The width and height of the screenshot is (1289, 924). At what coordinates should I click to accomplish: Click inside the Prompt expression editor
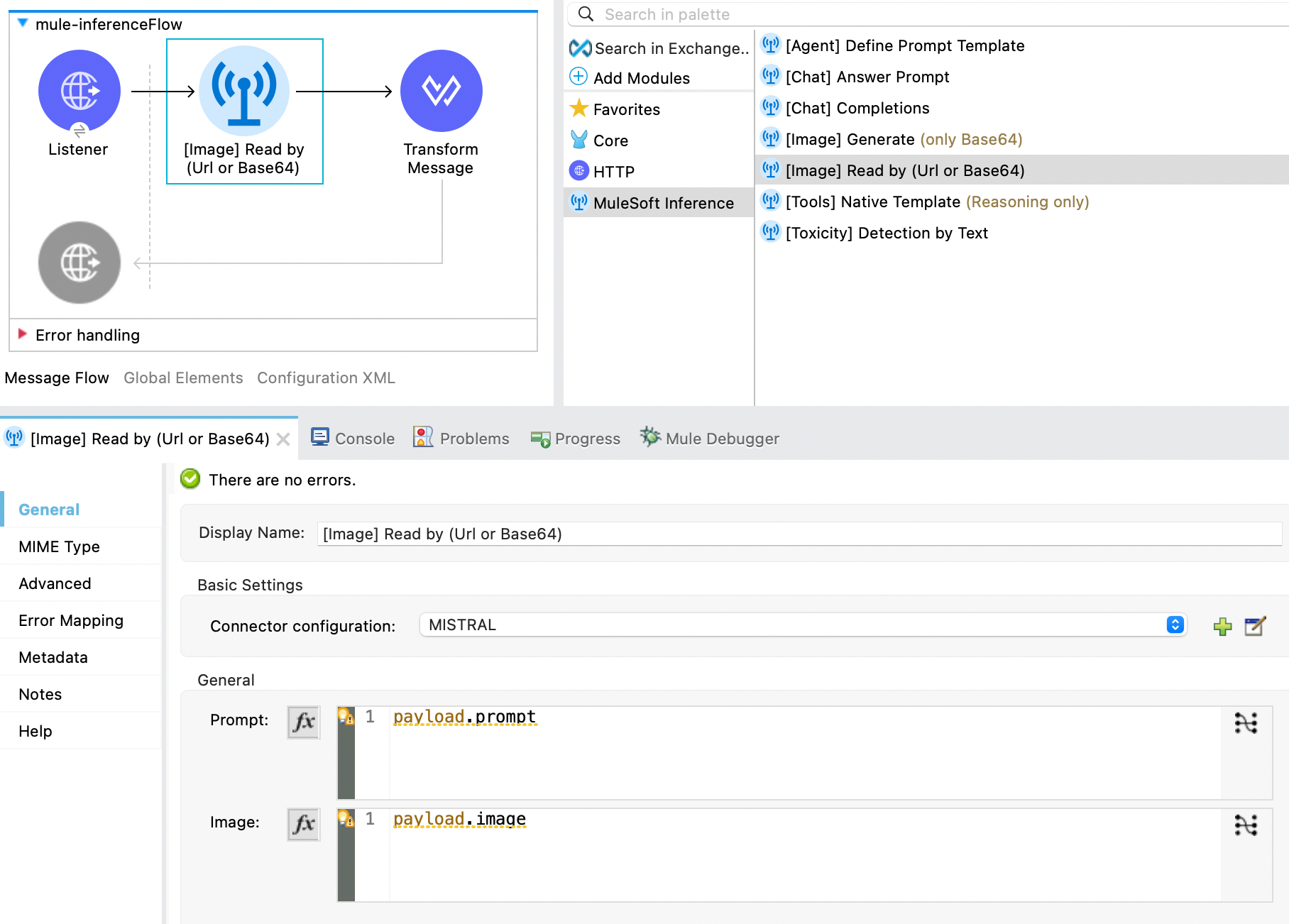click(805, 752)
